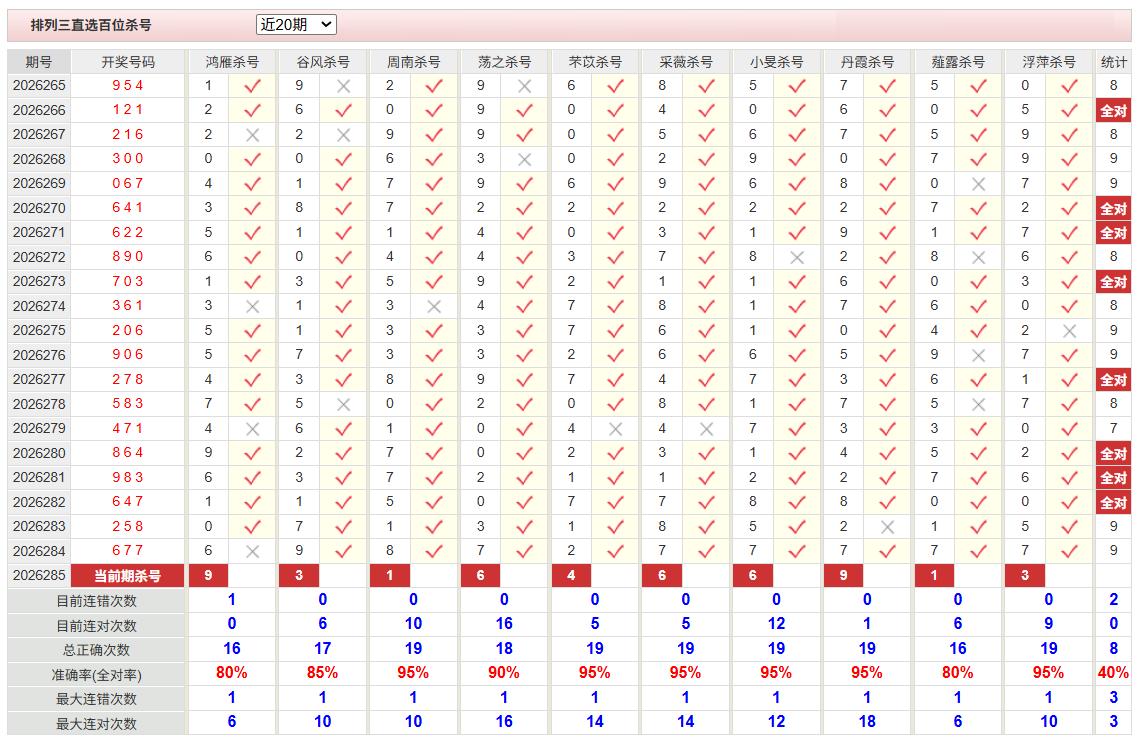Click the 鸿雁杀号 check mark in row 2026265
This screenshot has width=1142, height=744.
click(x=253, y=86)
